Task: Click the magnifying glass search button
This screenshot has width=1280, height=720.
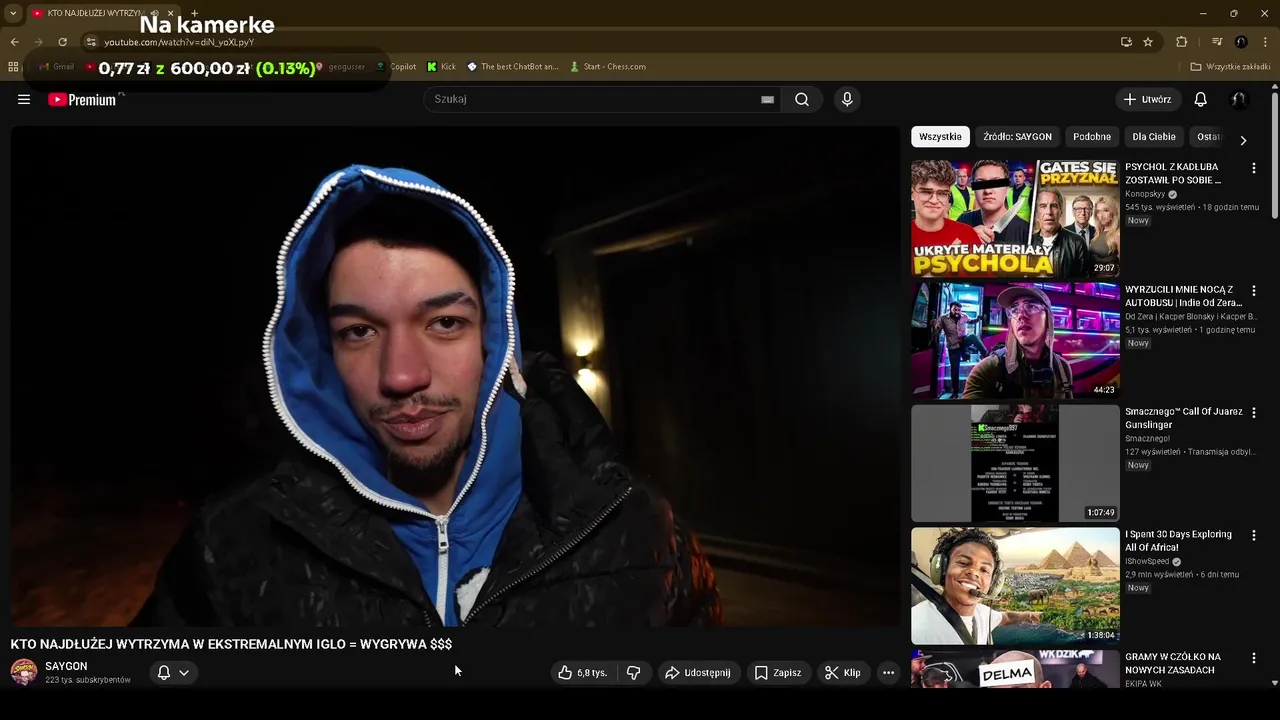Action: pyautogui.click(x=802, y=99)
